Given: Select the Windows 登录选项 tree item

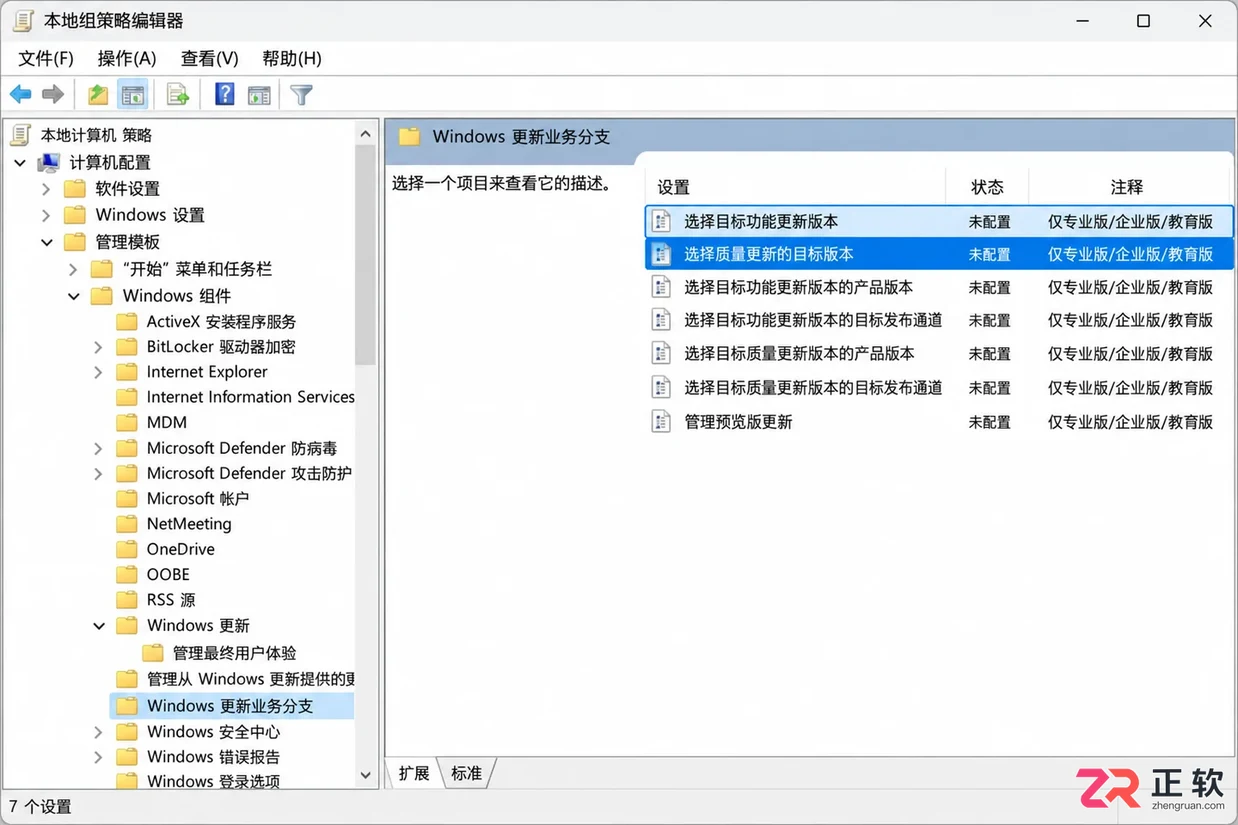Looking at the screenshot, I should click(213, 781).
